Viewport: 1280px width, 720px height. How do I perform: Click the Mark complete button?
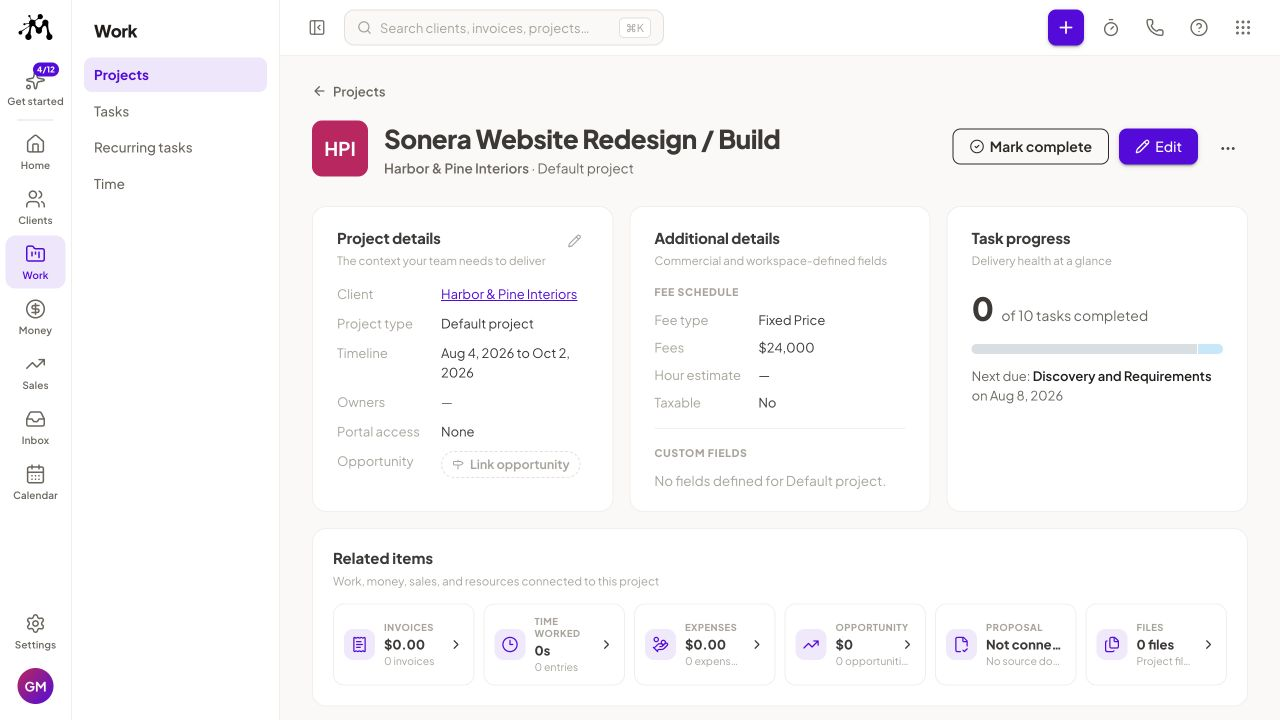click(x=1030, y=147)
